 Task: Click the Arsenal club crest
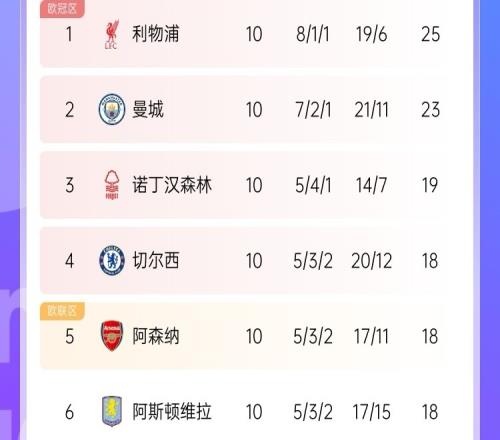pyautogui.click(x=112, y=336)
